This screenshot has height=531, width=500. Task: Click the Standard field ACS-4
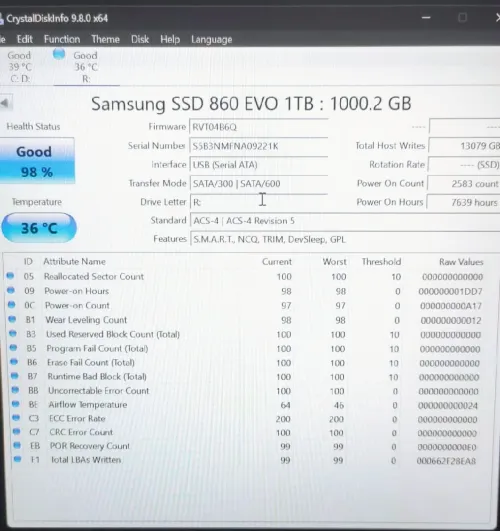pos(345,221)
